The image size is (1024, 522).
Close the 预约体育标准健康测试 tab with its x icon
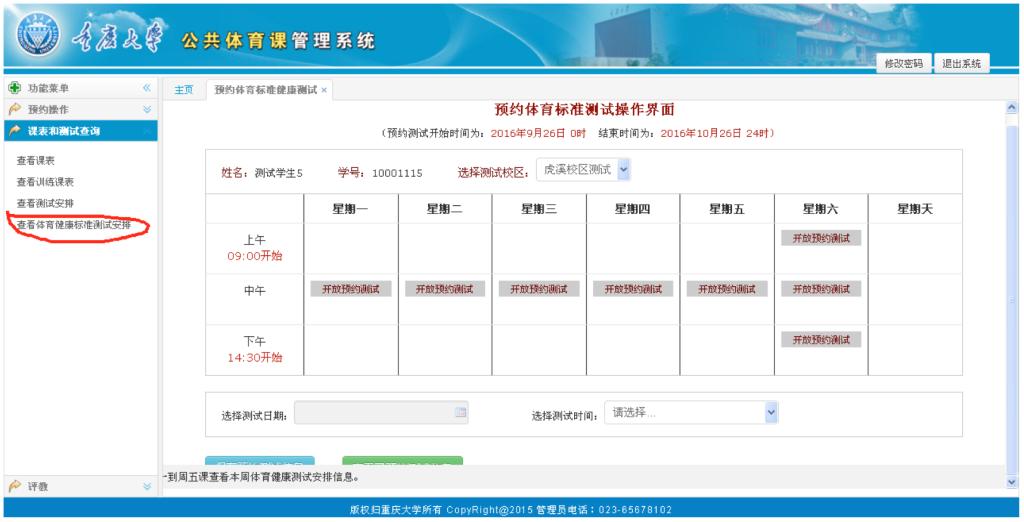(324, 90)
